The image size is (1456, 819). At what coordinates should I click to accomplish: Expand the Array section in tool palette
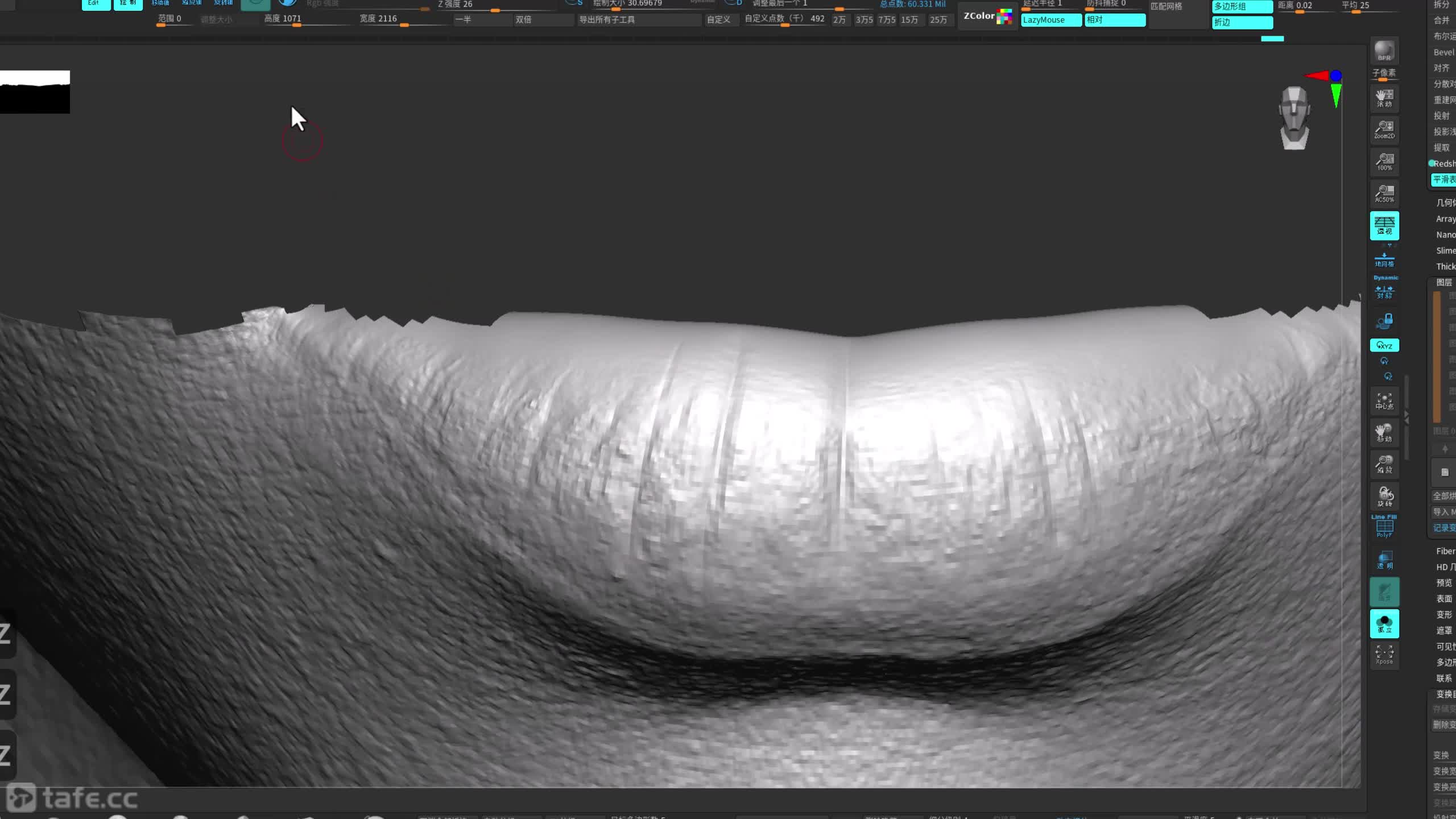1445,219
